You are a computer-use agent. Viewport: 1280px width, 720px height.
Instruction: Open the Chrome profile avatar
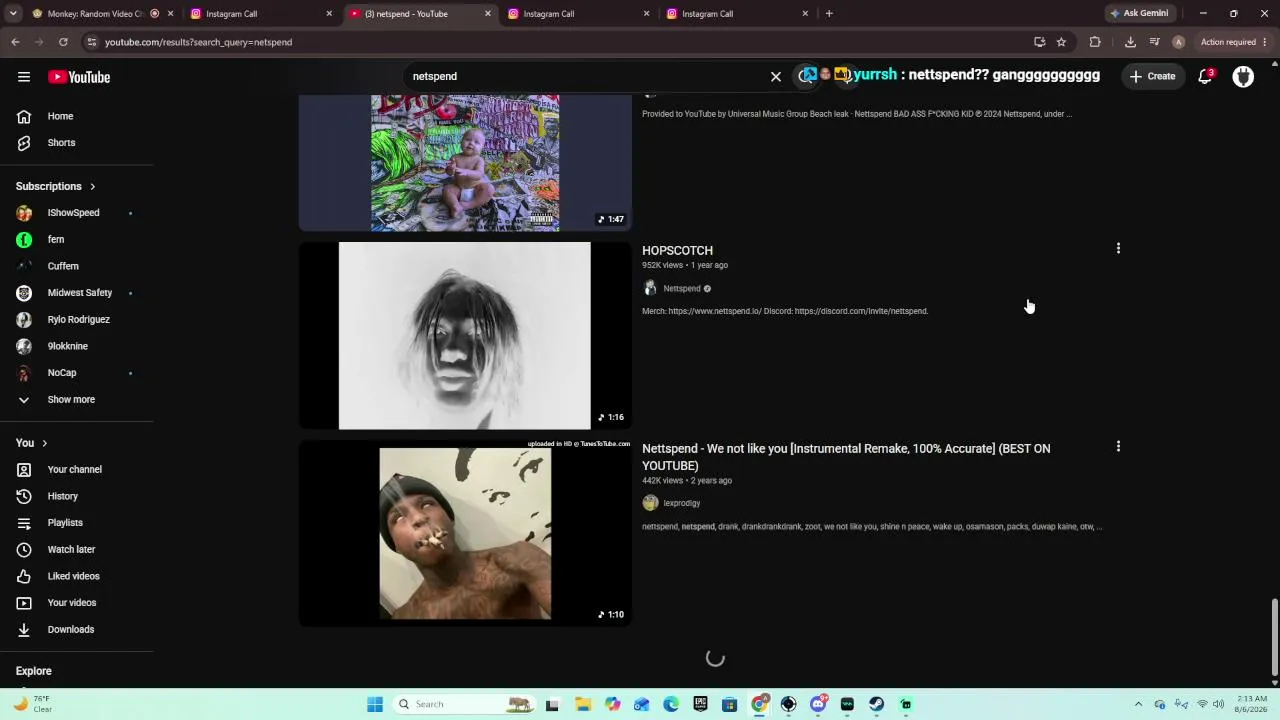tap(1179, 42)
